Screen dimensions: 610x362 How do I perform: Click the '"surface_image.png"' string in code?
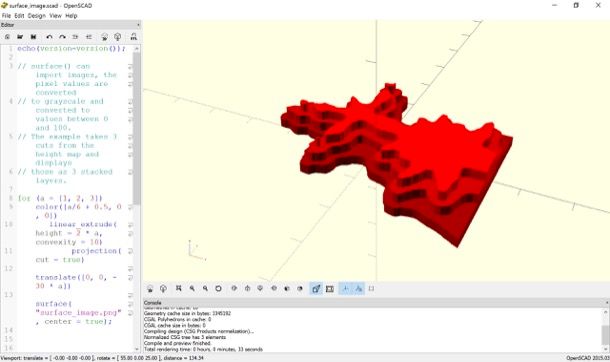[x=78, y=313]
